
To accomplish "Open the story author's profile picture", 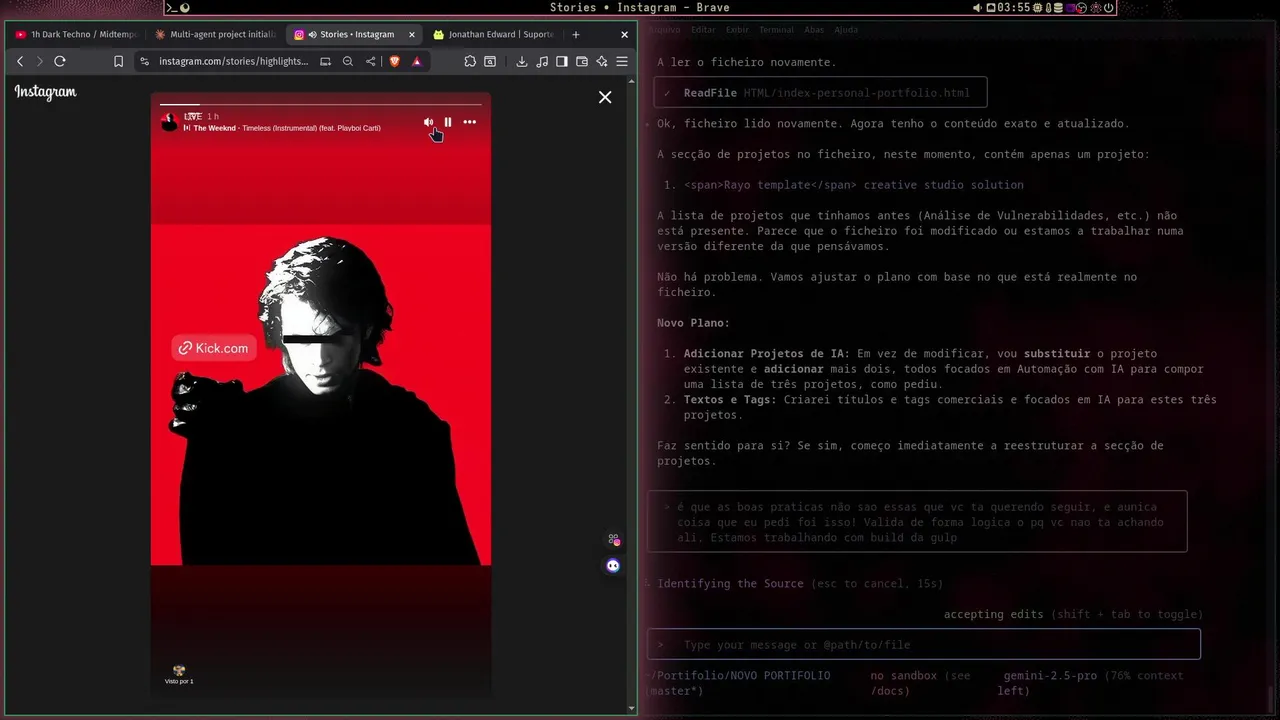I will 169,122.
